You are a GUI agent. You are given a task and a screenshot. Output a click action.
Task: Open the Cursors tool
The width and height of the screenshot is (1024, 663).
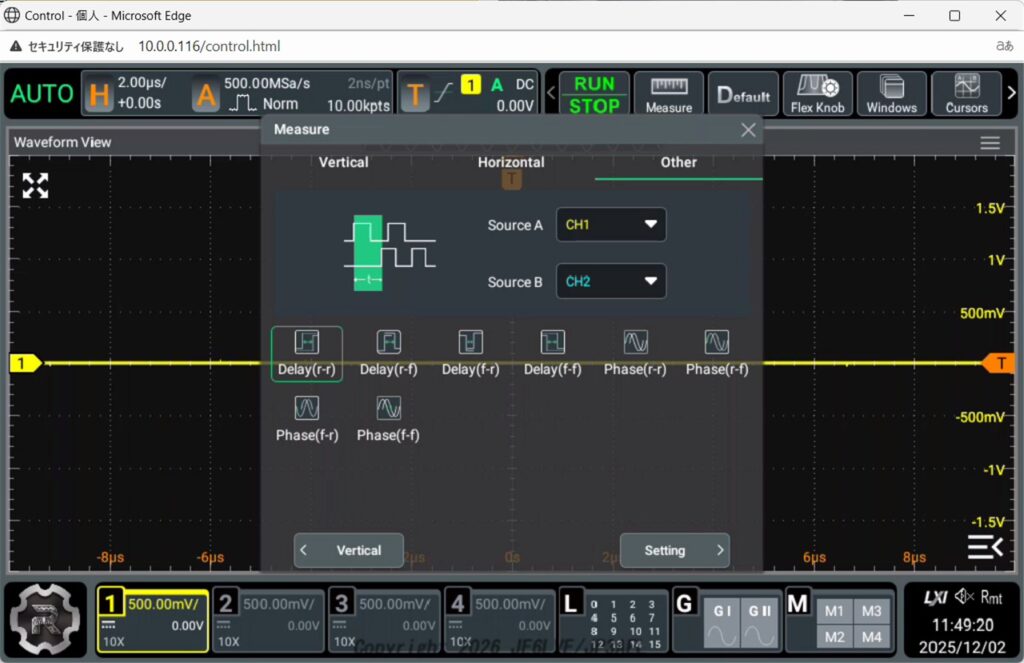pyautogui.click(x=966, y=94)
